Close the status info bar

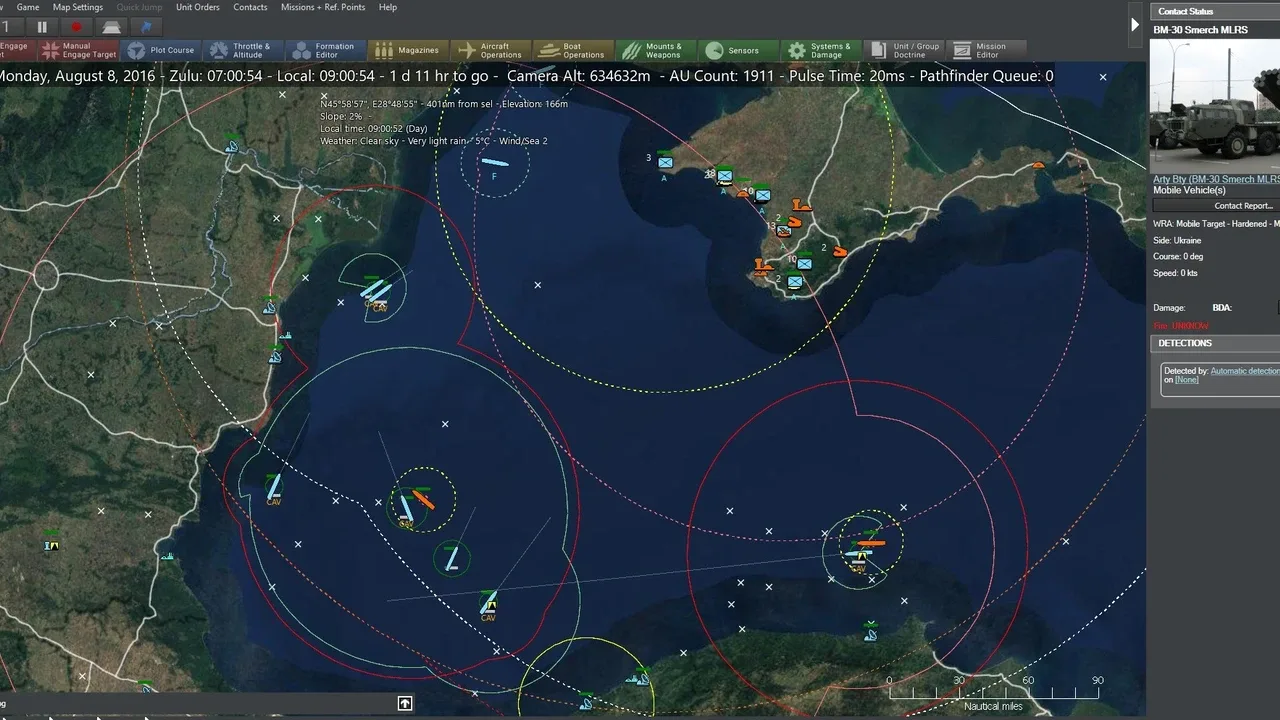click(x=1103, y=77)
